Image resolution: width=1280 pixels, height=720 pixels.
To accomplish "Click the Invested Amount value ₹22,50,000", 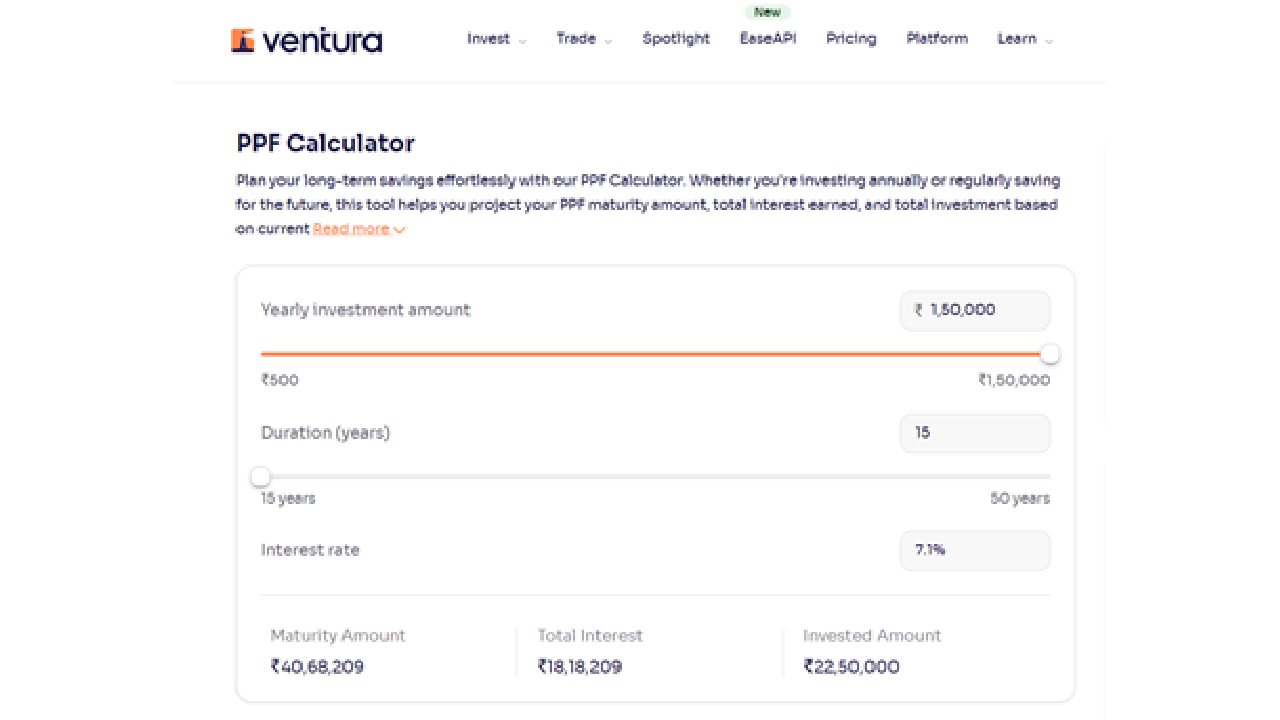I will (x=851, y=667).
